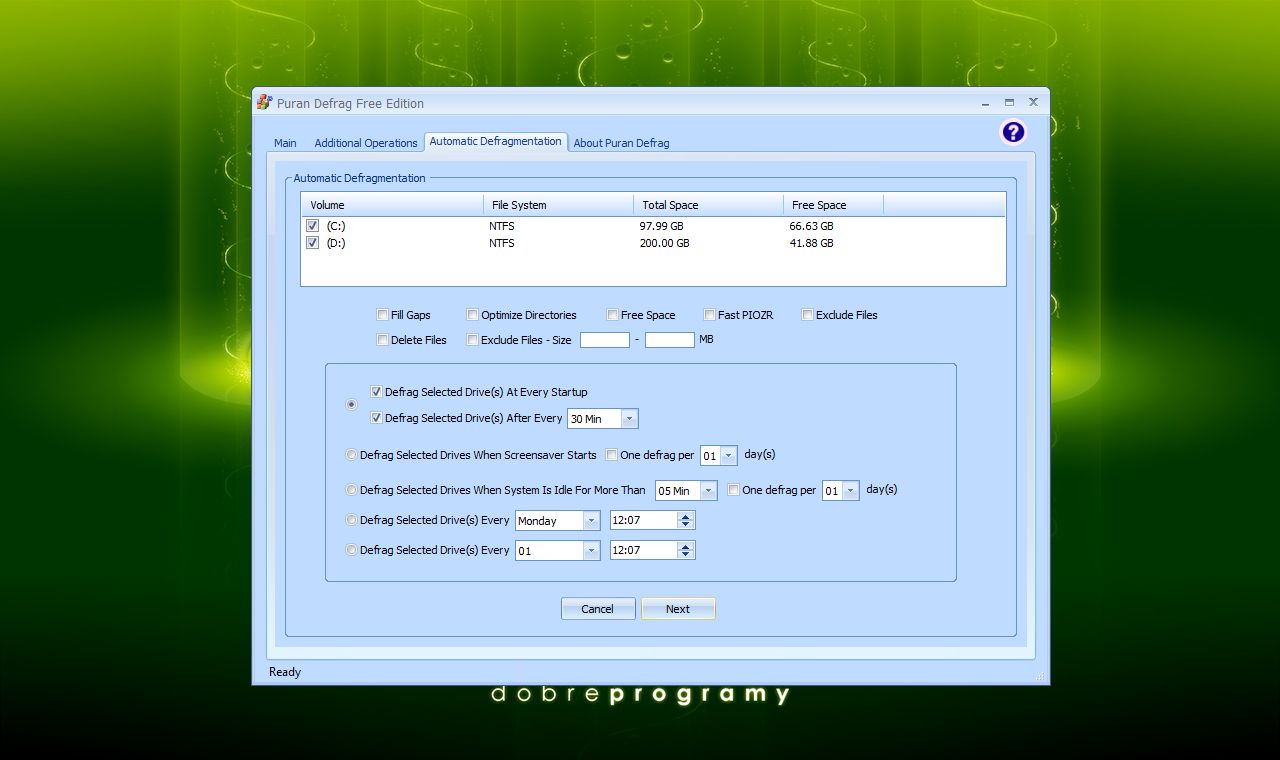1280x760 pixels.
Task: Click the weekly 12:07 time spinner arrows
Action: click(x=685, y=521)
